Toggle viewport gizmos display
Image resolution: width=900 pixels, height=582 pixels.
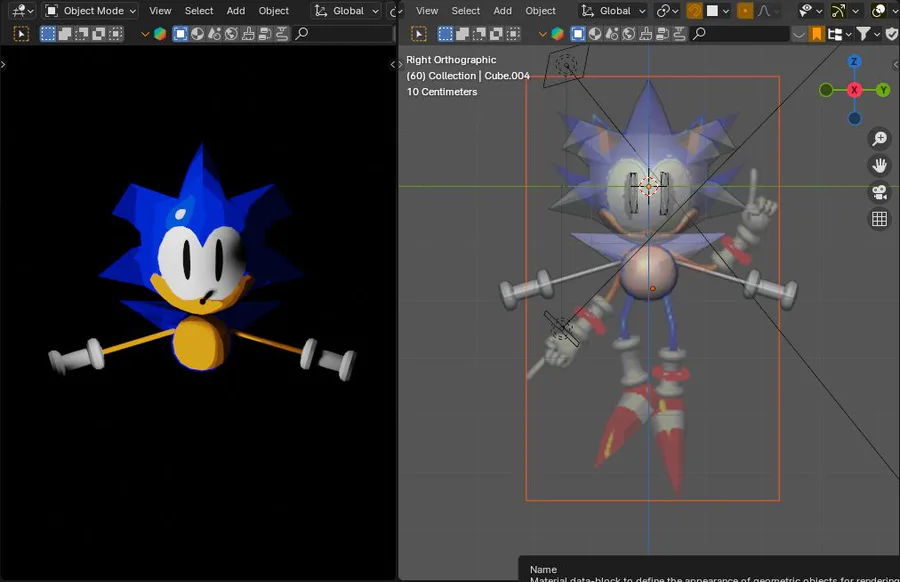point(838,10)
